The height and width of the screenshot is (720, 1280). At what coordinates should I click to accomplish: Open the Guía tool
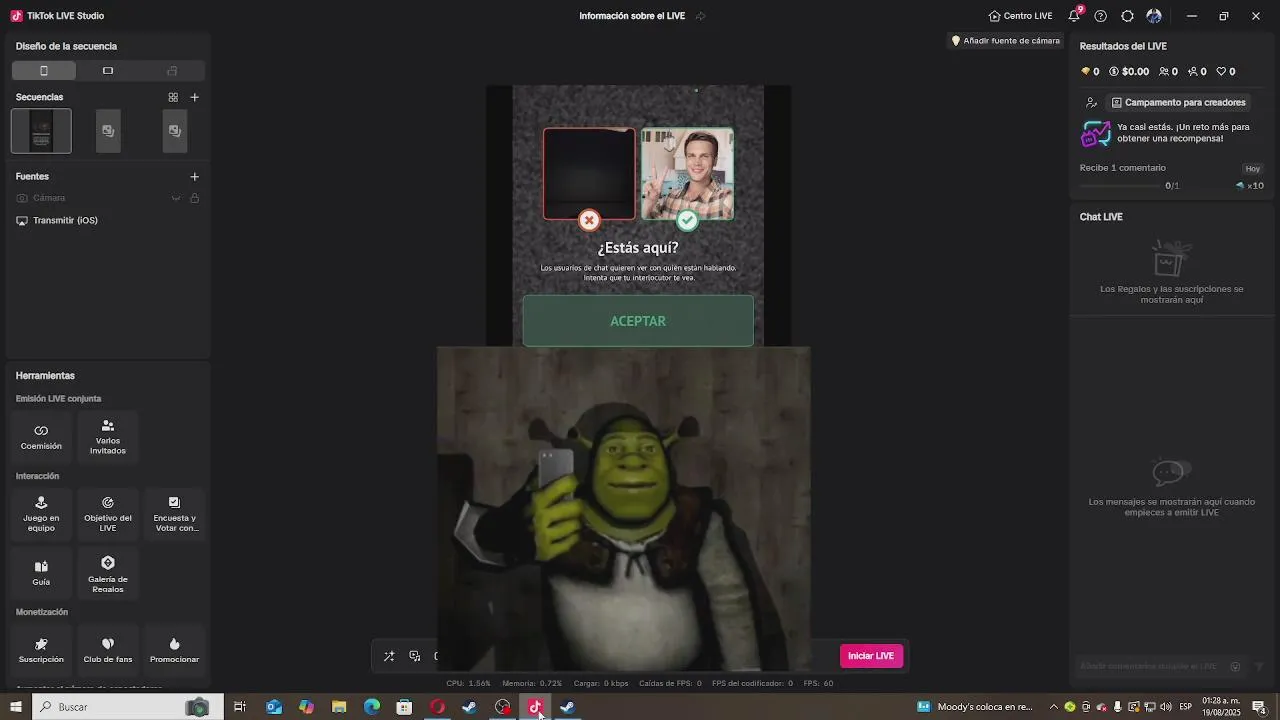click(41, 572)
